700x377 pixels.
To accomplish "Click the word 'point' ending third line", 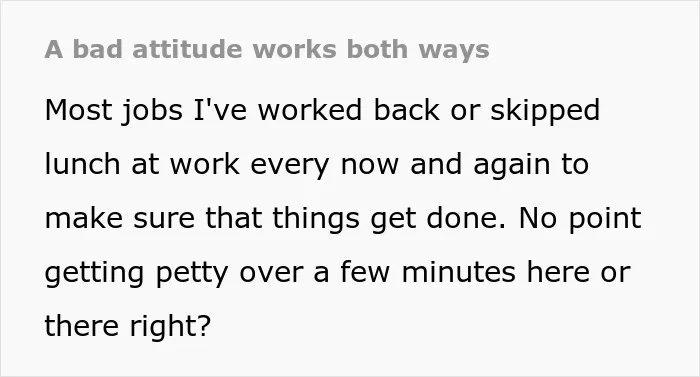I will [605, 219].
